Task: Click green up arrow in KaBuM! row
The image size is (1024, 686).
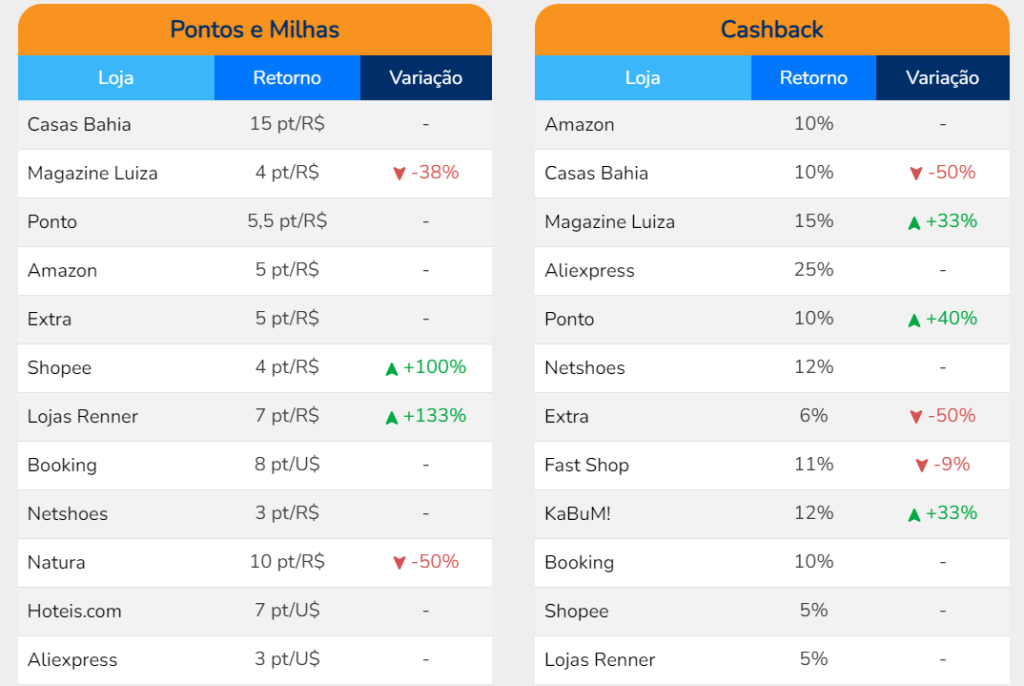Action: point(914,515)
